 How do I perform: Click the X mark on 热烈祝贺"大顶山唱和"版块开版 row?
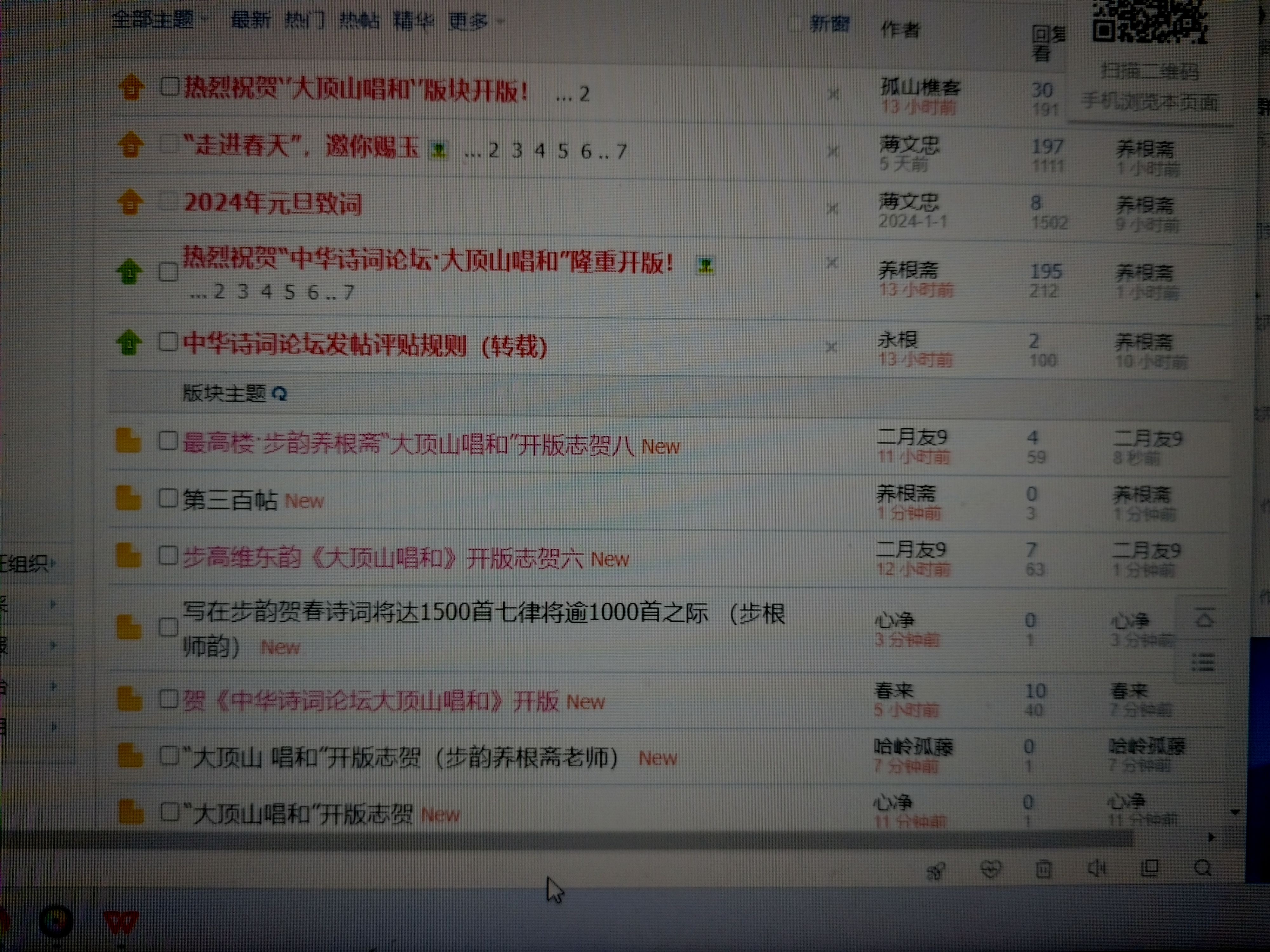[834, 94]
